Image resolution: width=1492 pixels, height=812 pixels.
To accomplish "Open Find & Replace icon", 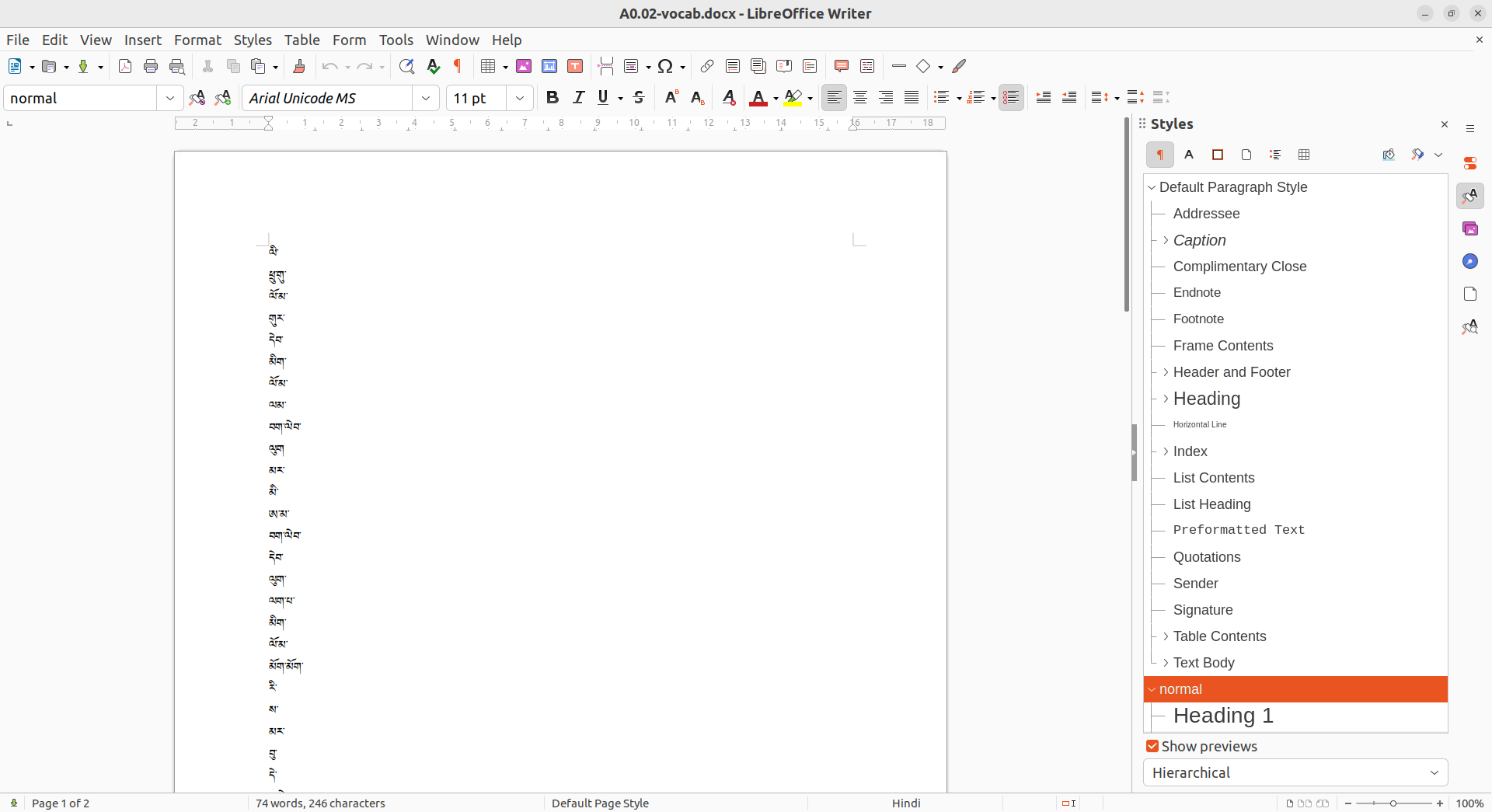I will point(406,66).
